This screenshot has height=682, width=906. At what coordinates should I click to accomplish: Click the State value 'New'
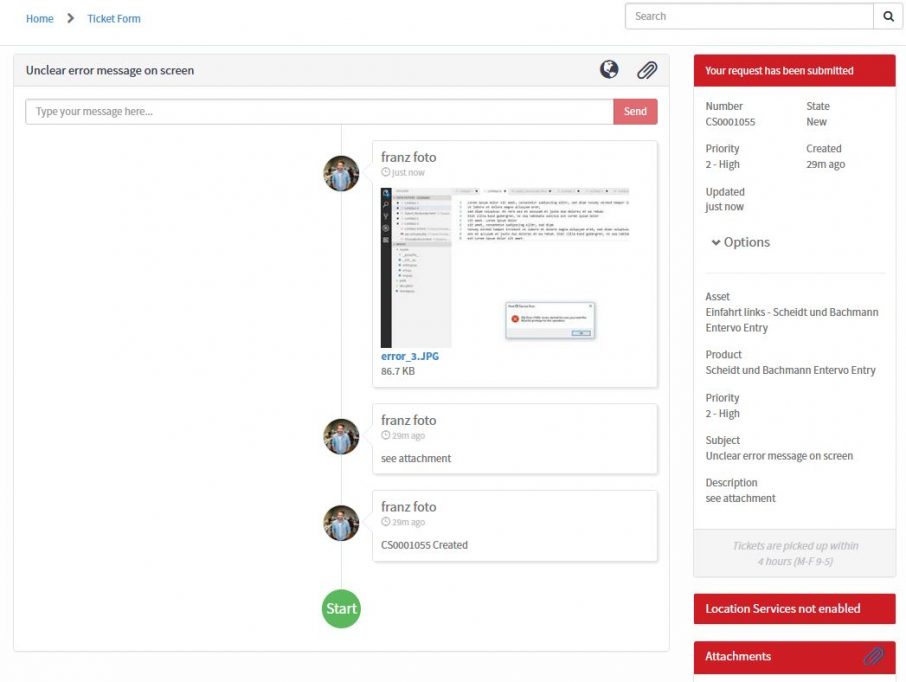click(x=816, y=122)
